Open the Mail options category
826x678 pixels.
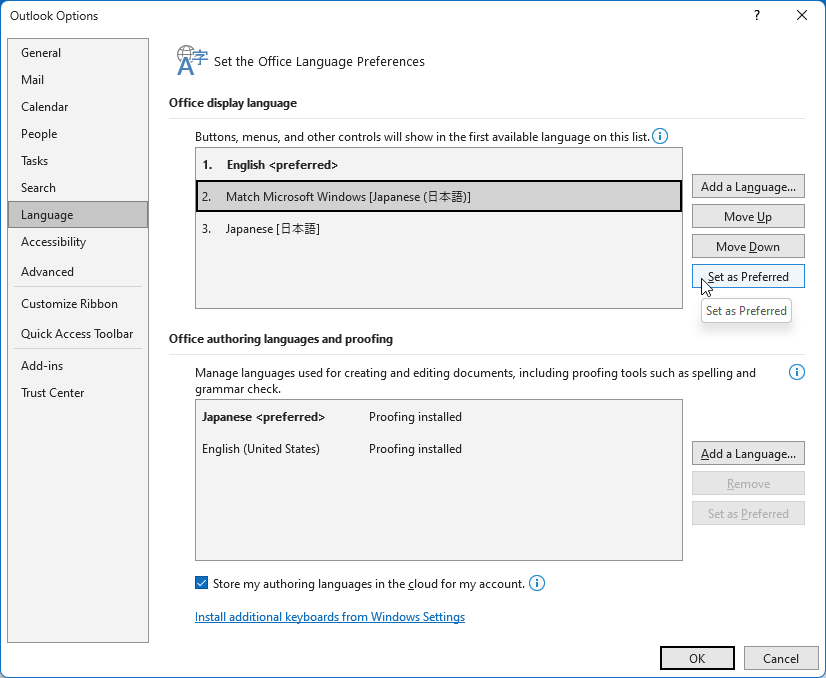pos(78,80)
